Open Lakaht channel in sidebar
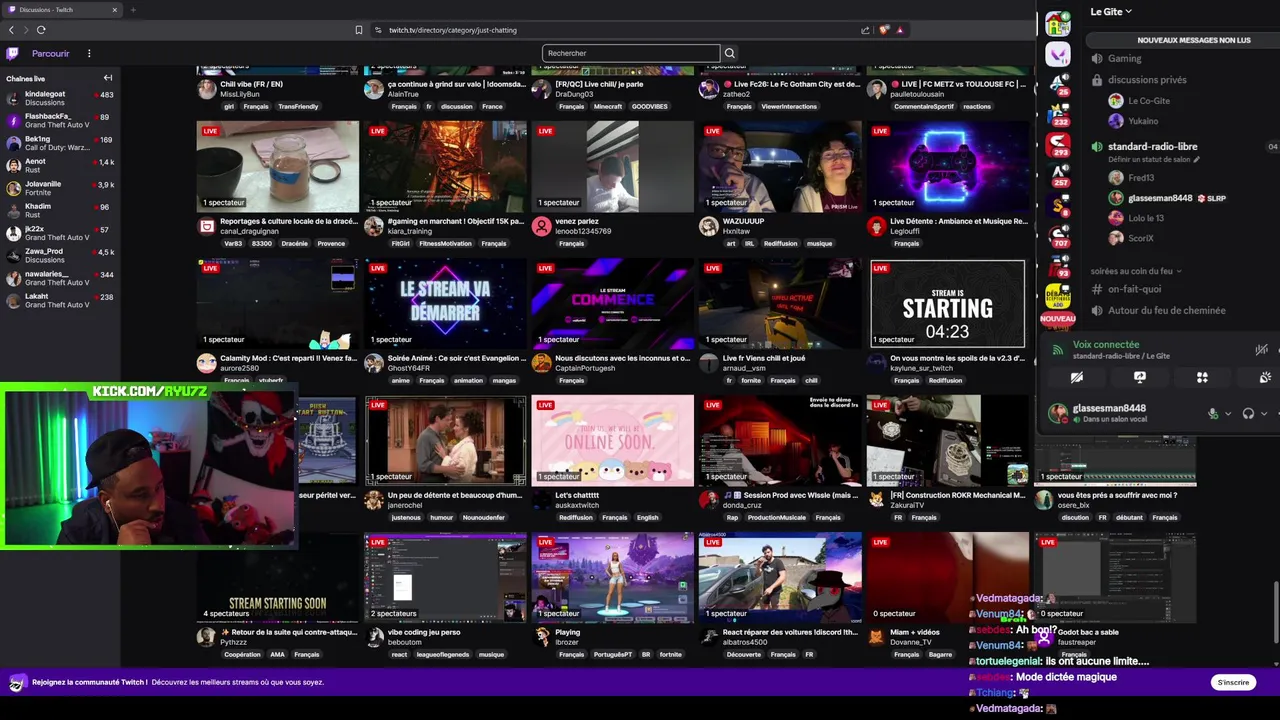The height and width of the screenshot is (720, 1280). coord(60,300)
